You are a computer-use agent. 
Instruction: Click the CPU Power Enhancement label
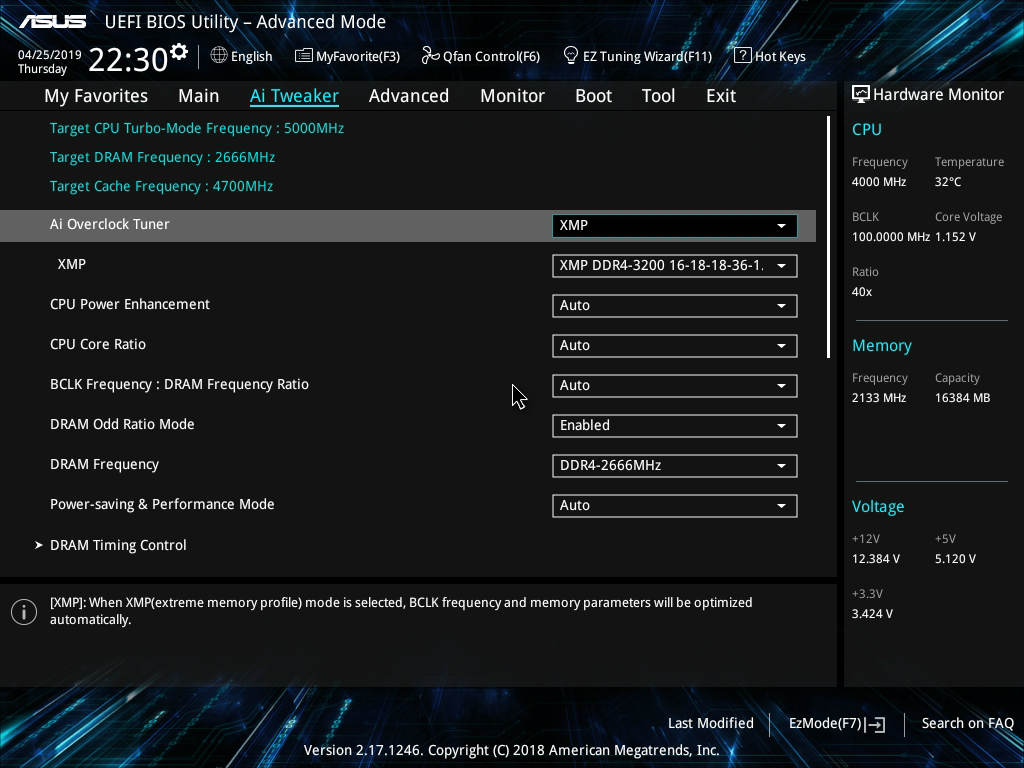130,304
